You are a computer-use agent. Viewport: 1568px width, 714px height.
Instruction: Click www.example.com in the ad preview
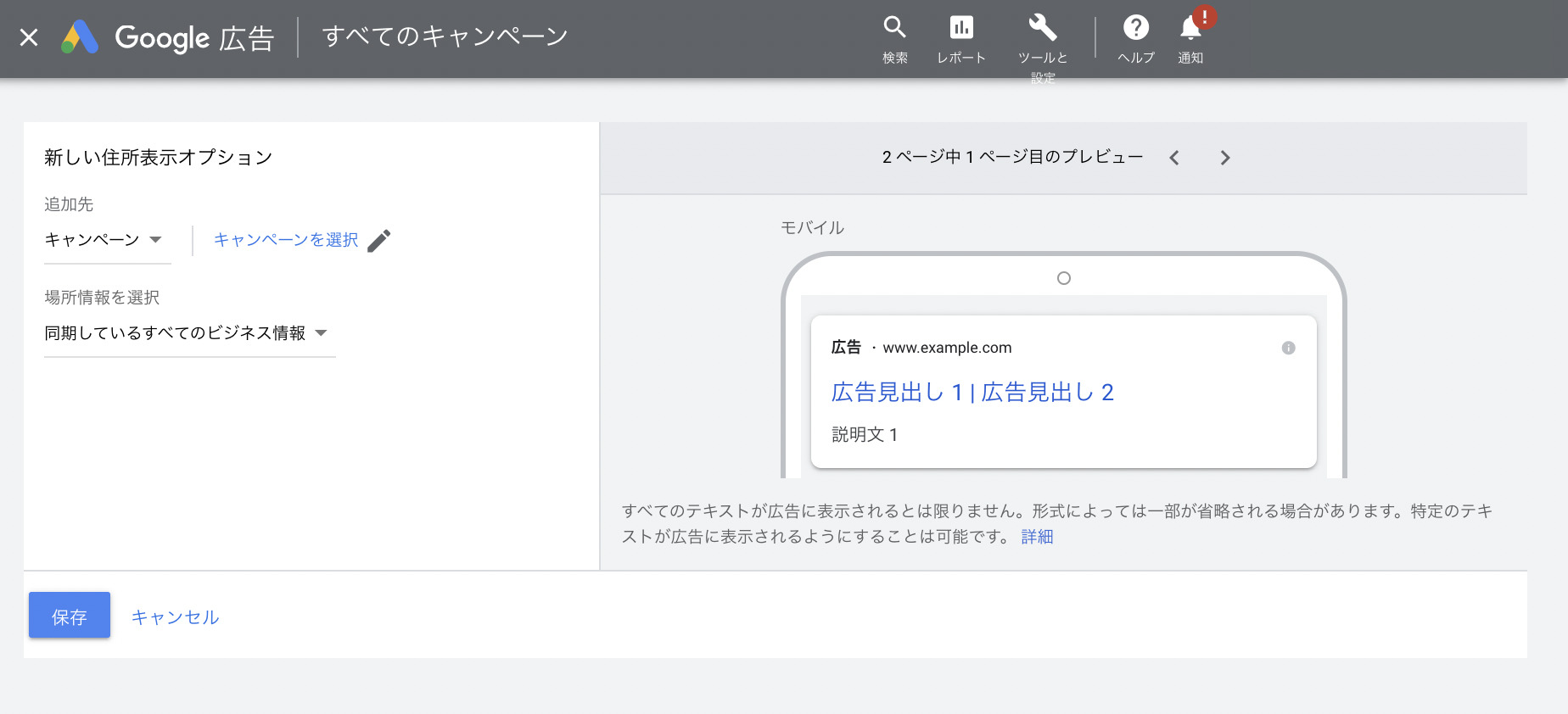tap(947, 348)
